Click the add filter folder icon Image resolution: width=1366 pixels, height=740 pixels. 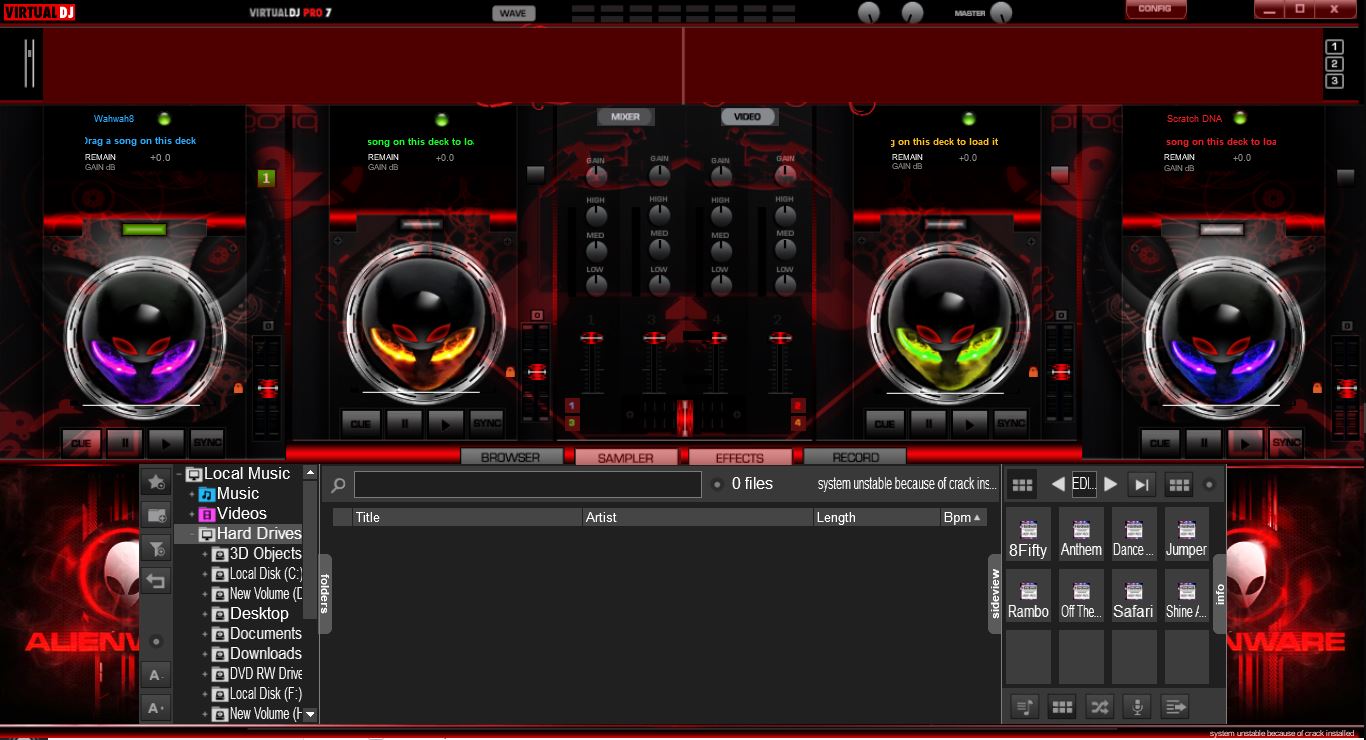tap(155, 548)
